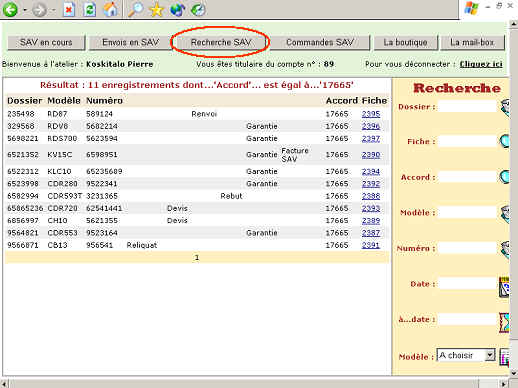Click the horizontal scroll right arrow

(x=505, y=384)
